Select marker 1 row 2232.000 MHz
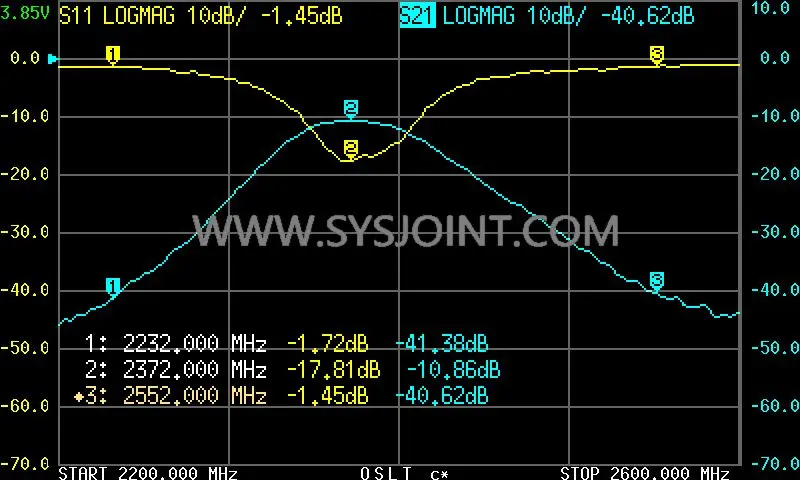Viewport: 800px width, 480px height. point(286,343)
